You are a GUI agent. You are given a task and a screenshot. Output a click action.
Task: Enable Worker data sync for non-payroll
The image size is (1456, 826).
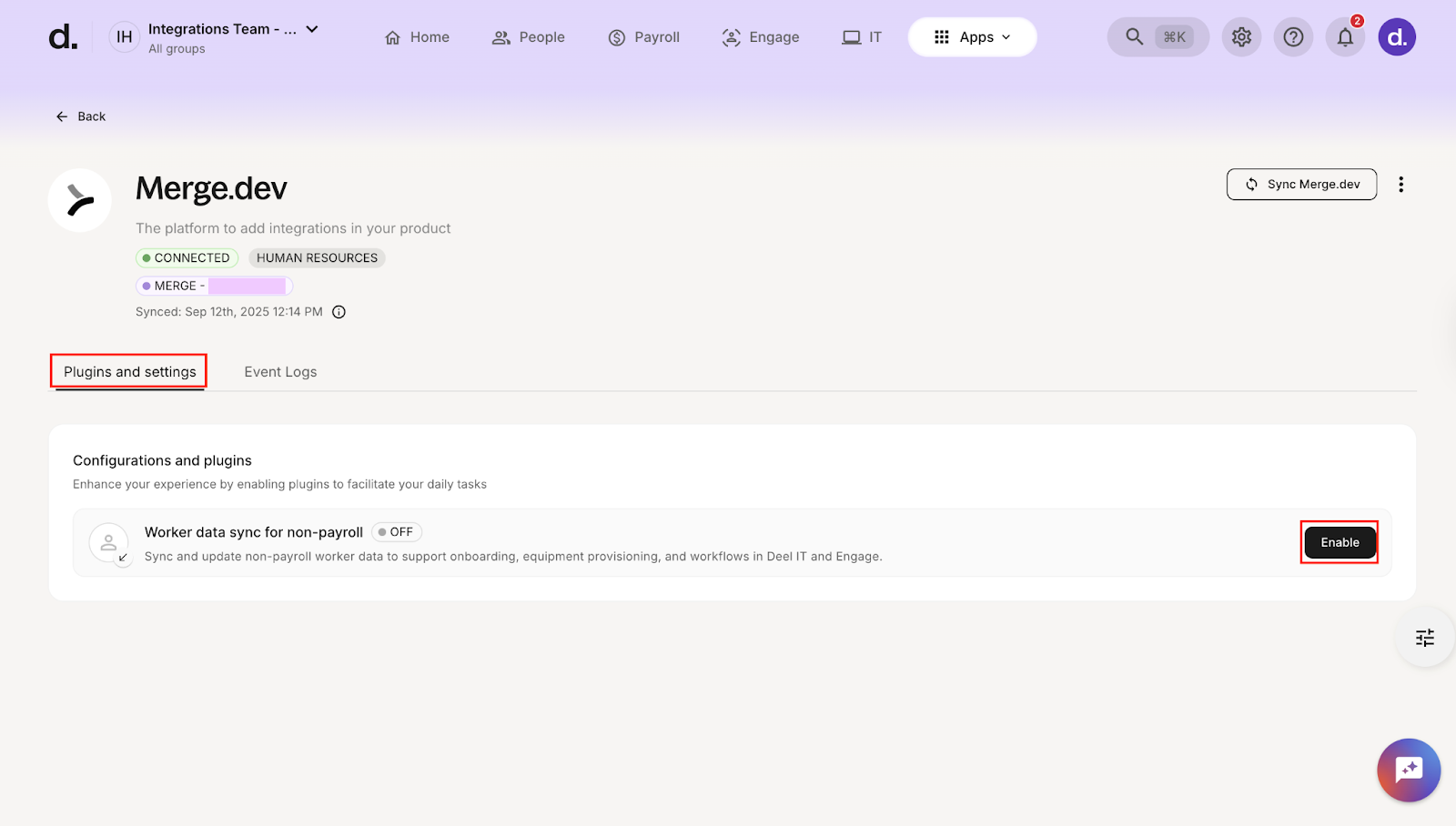pyautogui.click(x=1340, y=542)
